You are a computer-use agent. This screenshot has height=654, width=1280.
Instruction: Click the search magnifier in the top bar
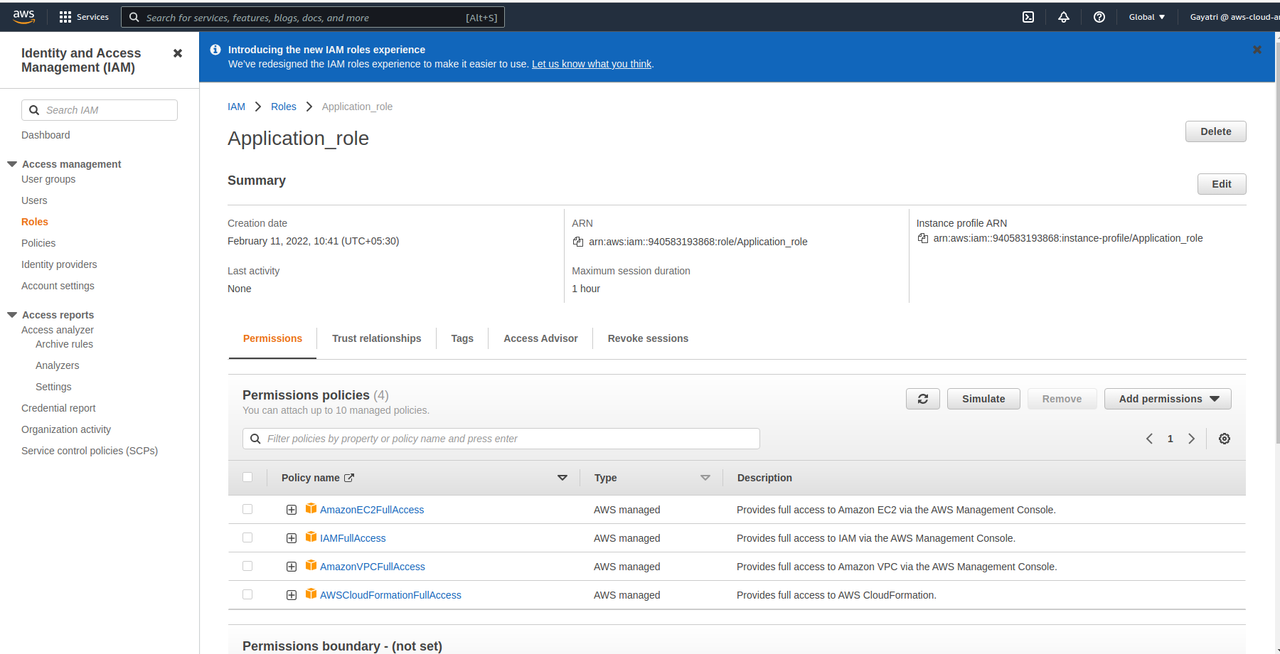coord(134,17)
